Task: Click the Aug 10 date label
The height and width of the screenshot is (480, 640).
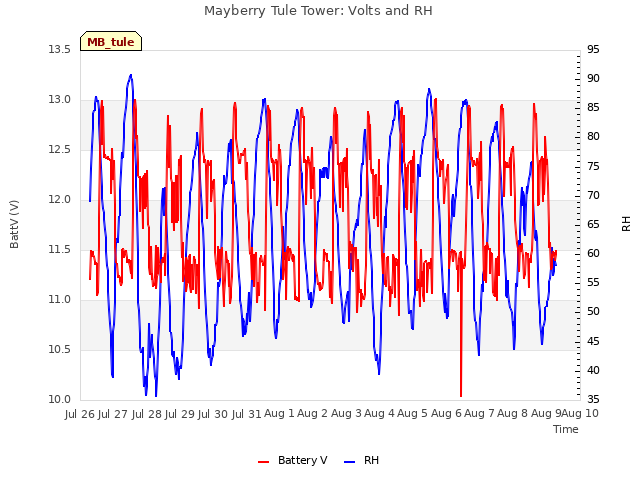Action: [x=580, y=413]
